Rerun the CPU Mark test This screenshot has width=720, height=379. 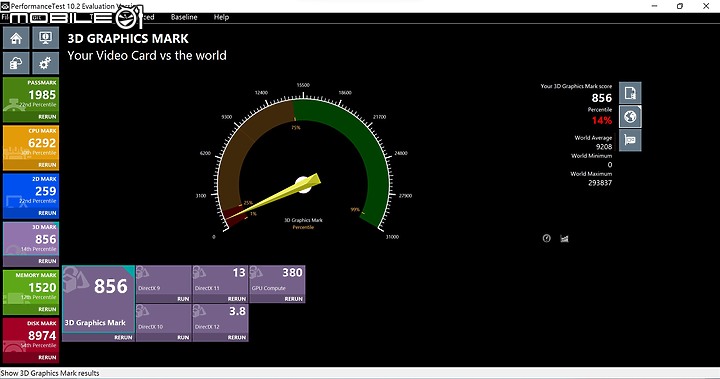(47, 165)
